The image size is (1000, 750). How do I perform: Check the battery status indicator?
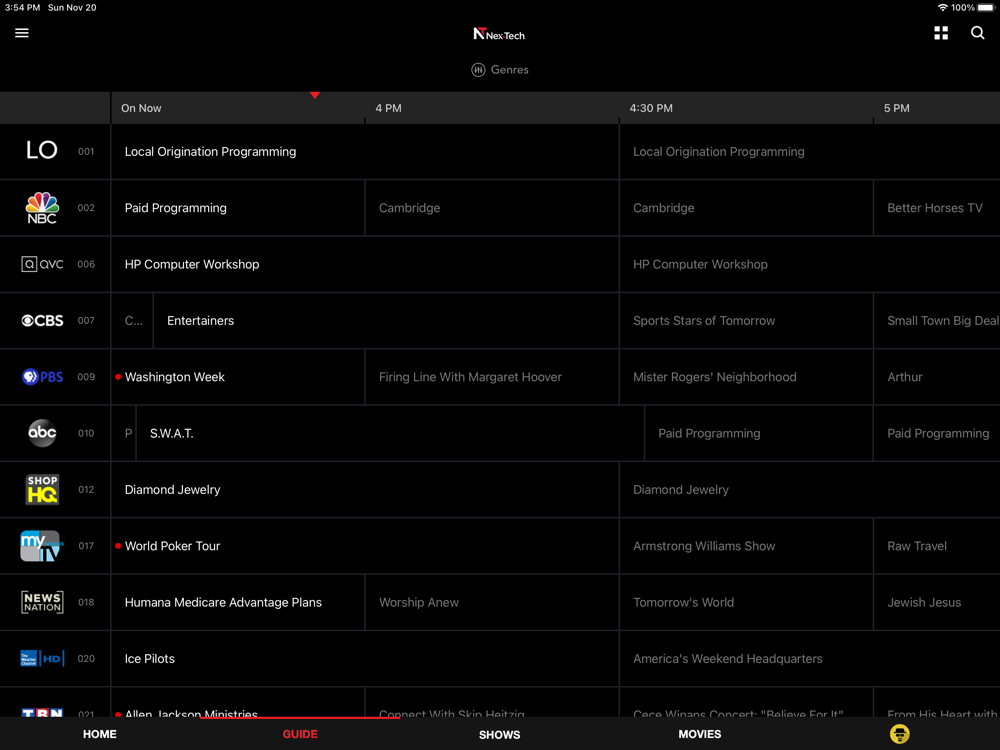[x=986, y=8]
